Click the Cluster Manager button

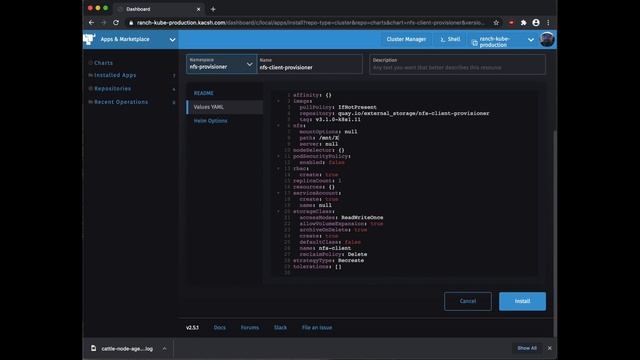[406, 39]
